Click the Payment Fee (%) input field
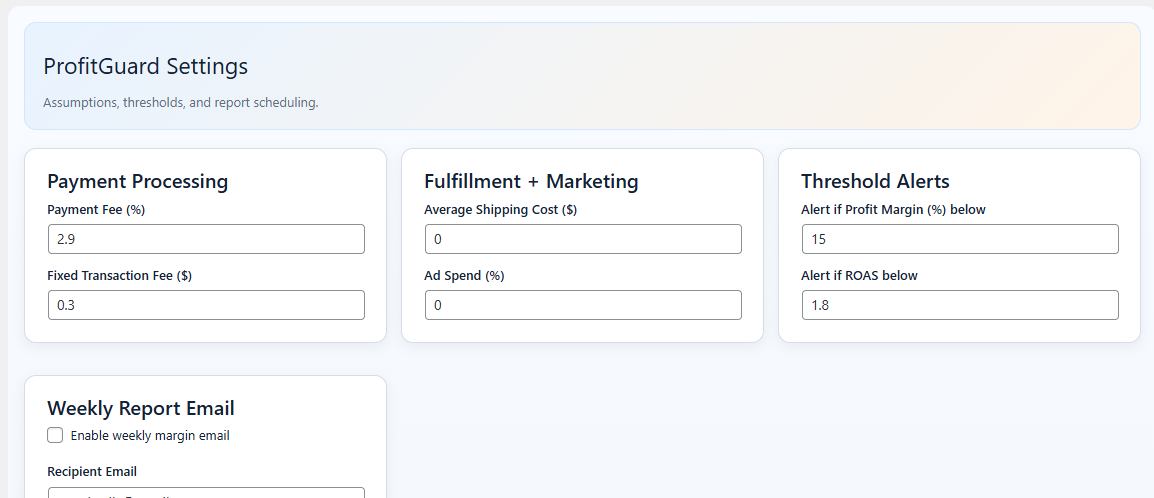The width and height of the screenshot is (1154, 498). [206, 239]
